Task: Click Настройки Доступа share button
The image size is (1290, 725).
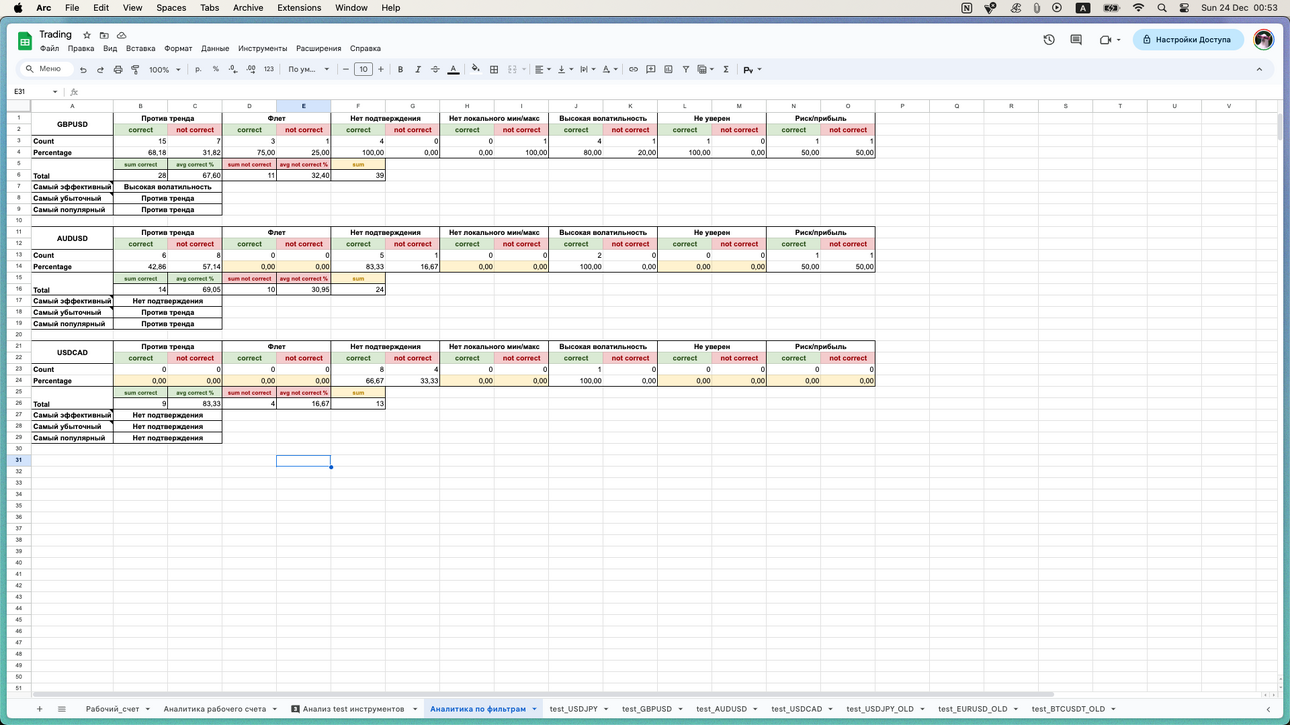Action: [x=1188, y=40]
